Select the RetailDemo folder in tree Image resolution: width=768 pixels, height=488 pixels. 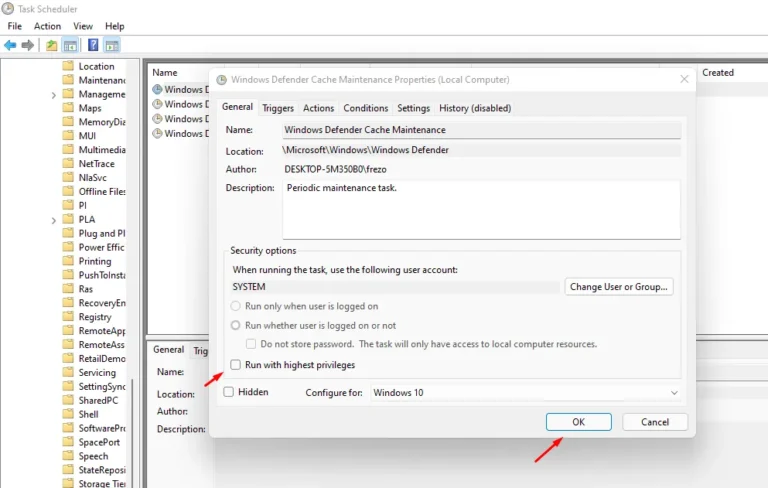(x=101, y=358)
